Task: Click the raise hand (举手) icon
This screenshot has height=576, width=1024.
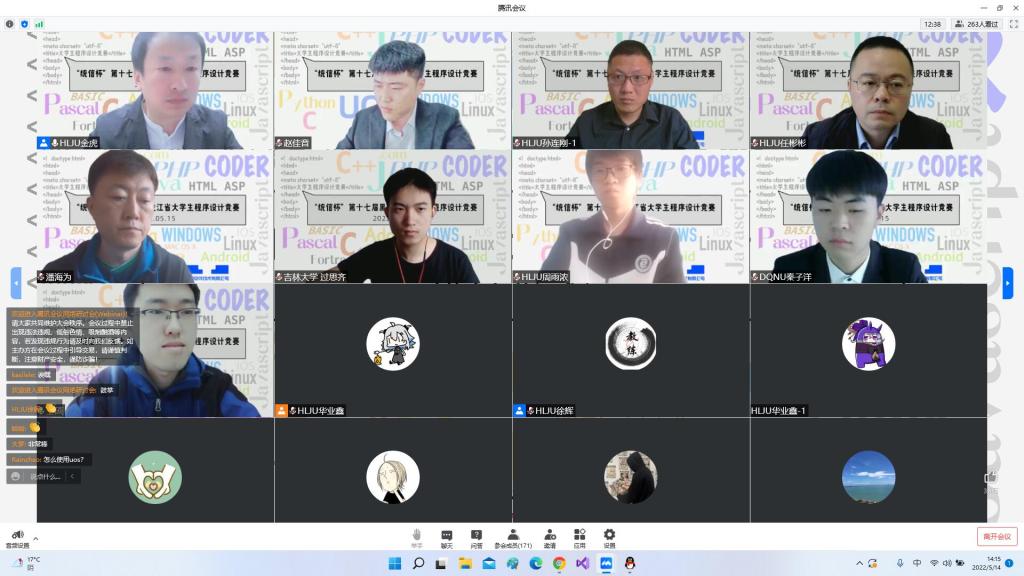Action: 417,537
